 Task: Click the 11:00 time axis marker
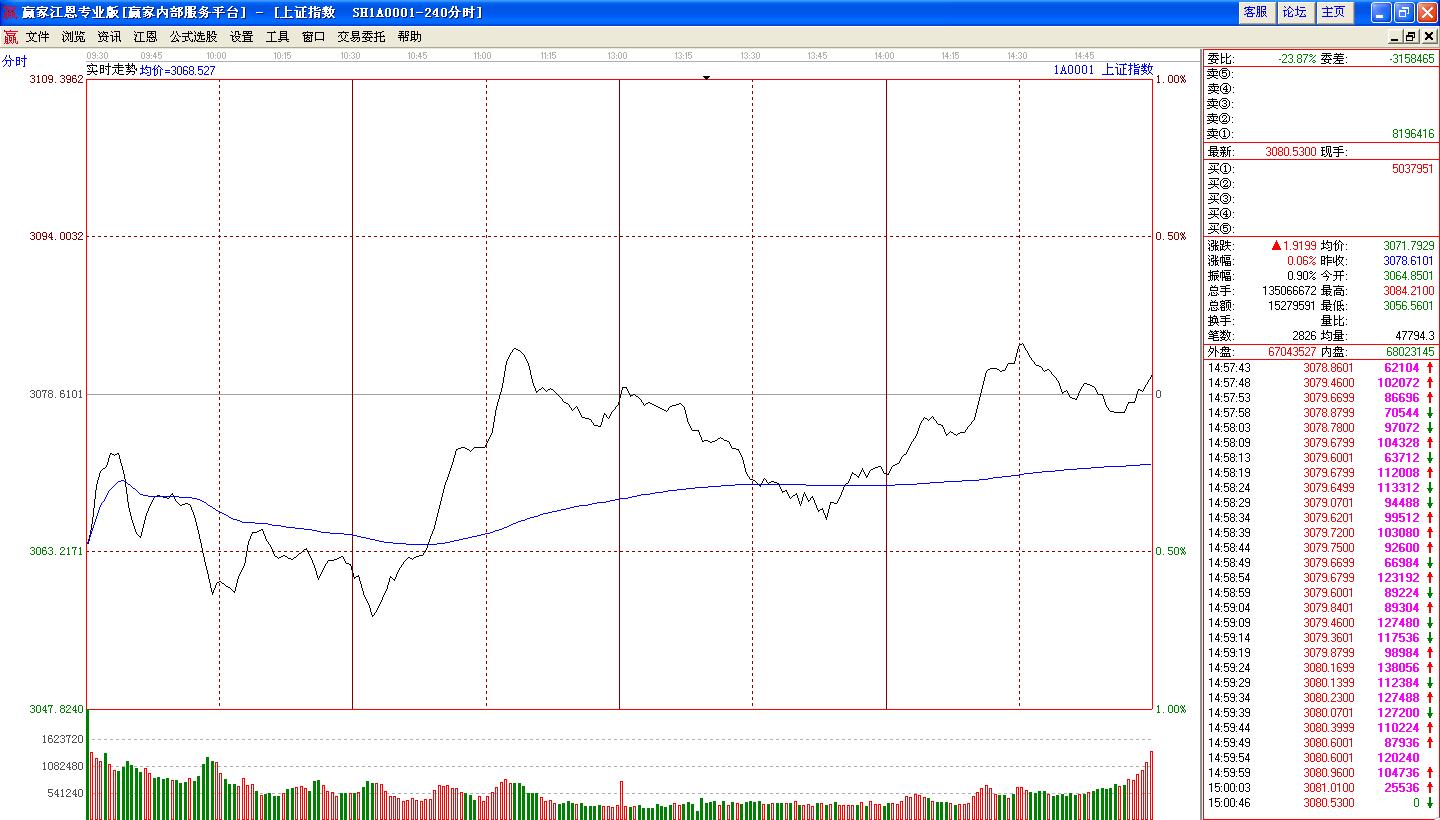[x=482, y=56]
